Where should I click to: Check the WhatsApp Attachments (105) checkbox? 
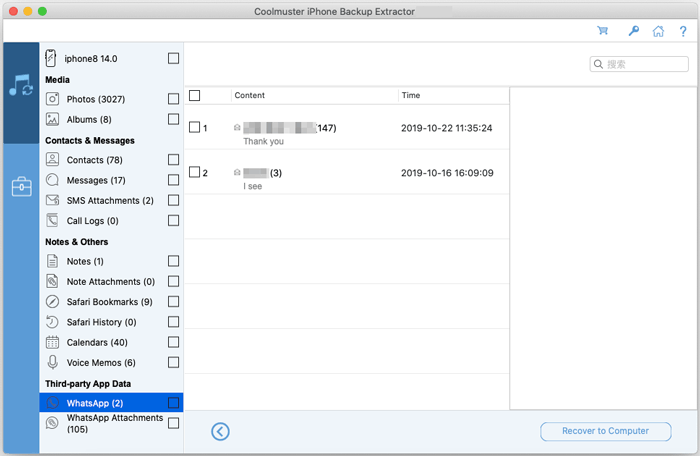174,423
